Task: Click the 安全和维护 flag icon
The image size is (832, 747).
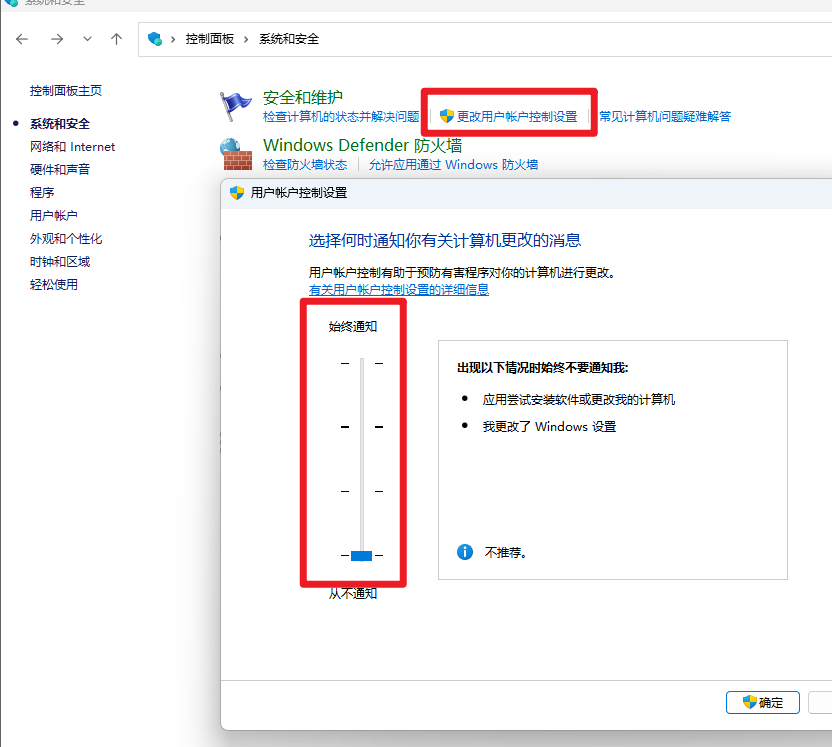Action: click(x=236, y=105)
